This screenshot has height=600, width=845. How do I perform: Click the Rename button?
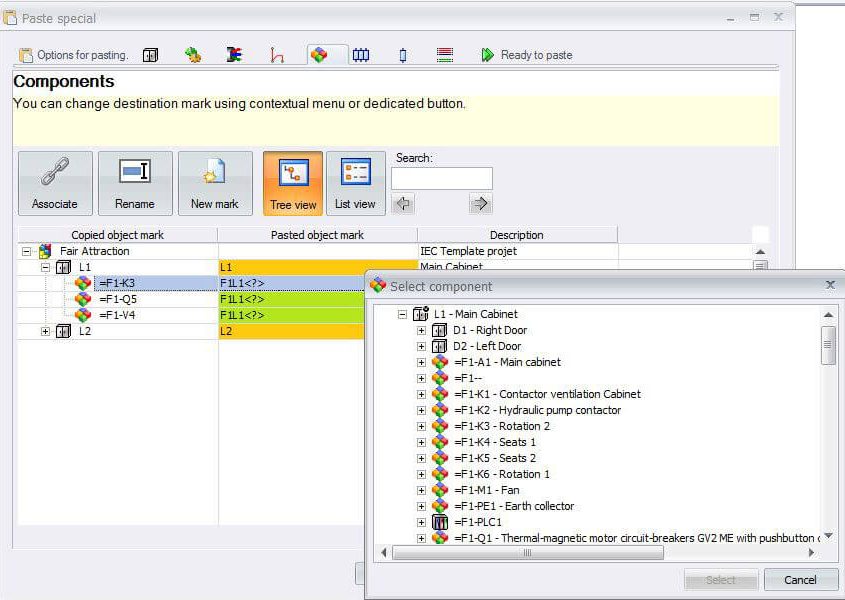(x=135, y=183)
